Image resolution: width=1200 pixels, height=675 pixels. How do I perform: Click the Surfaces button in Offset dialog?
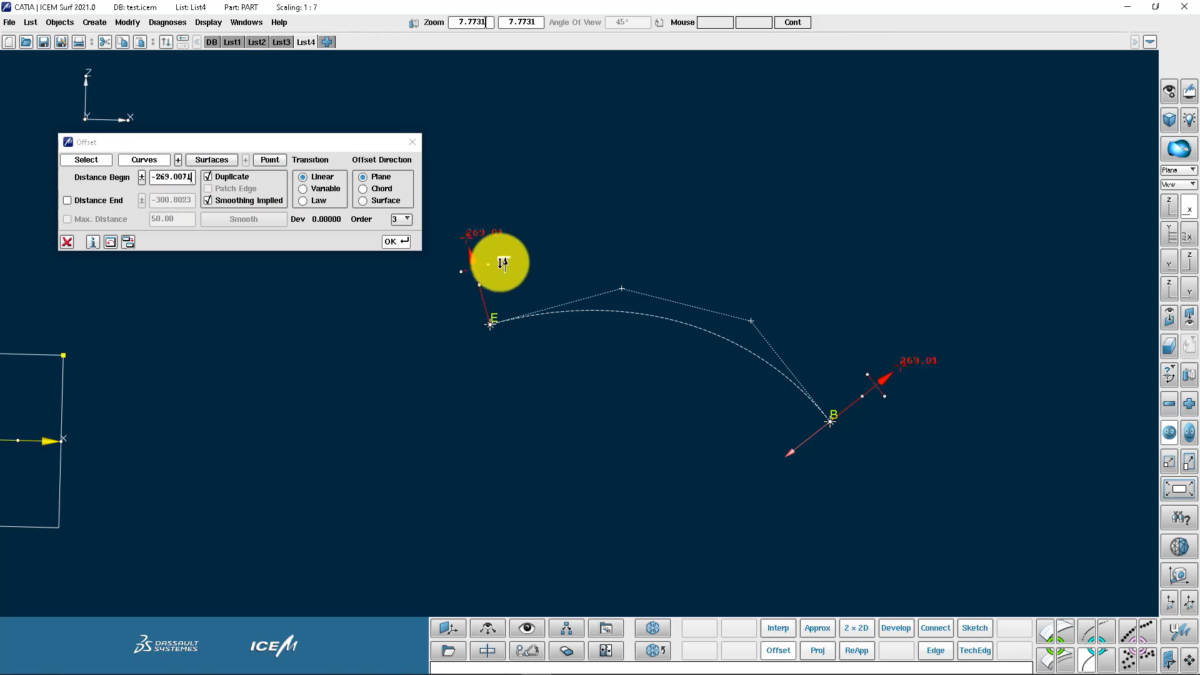pyautogui.click(x=212, y=160)
